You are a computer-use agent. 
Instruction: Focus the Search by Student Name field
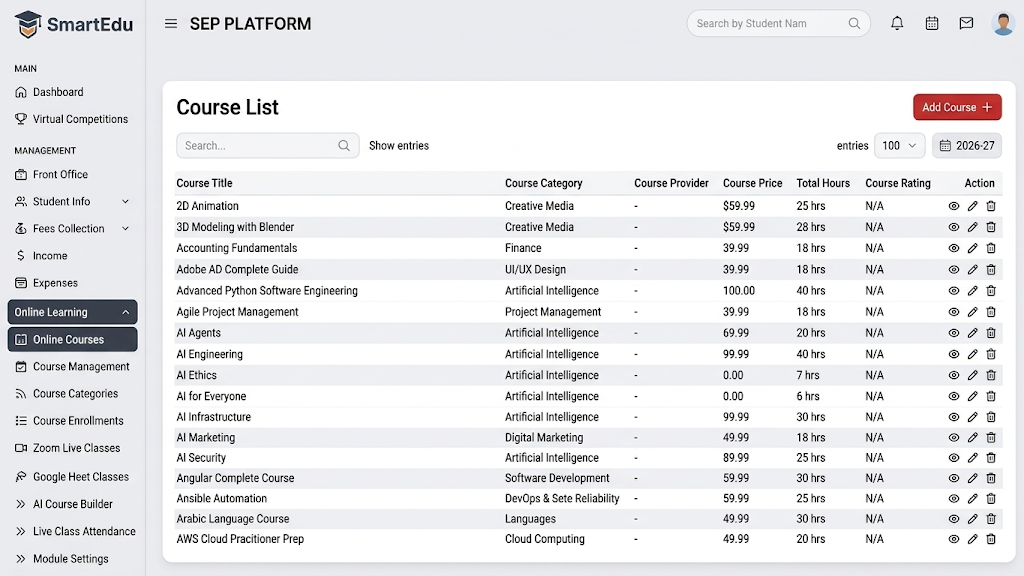[778, 24]
